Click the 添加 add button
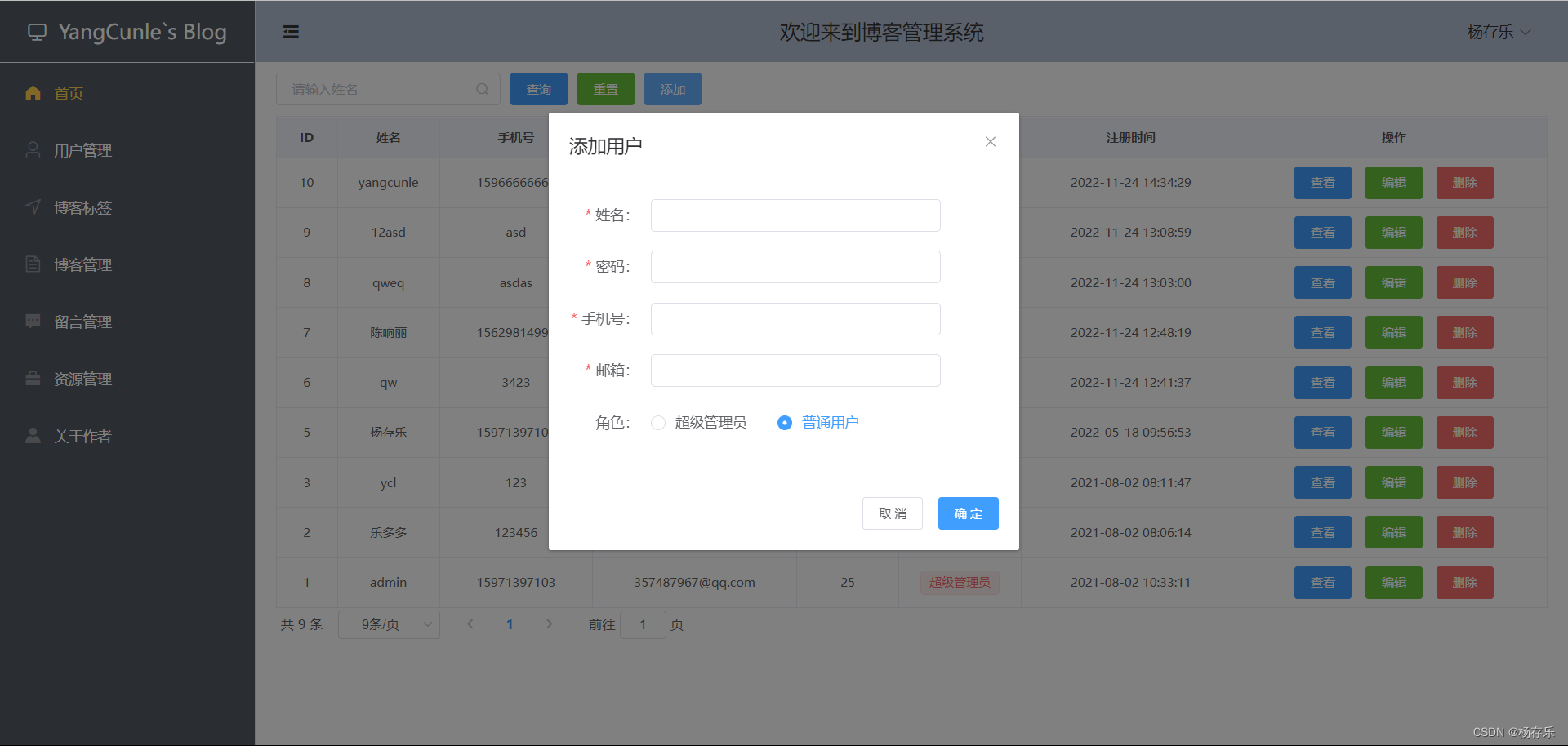The image size is (1568, 746). tap(673, 89)
